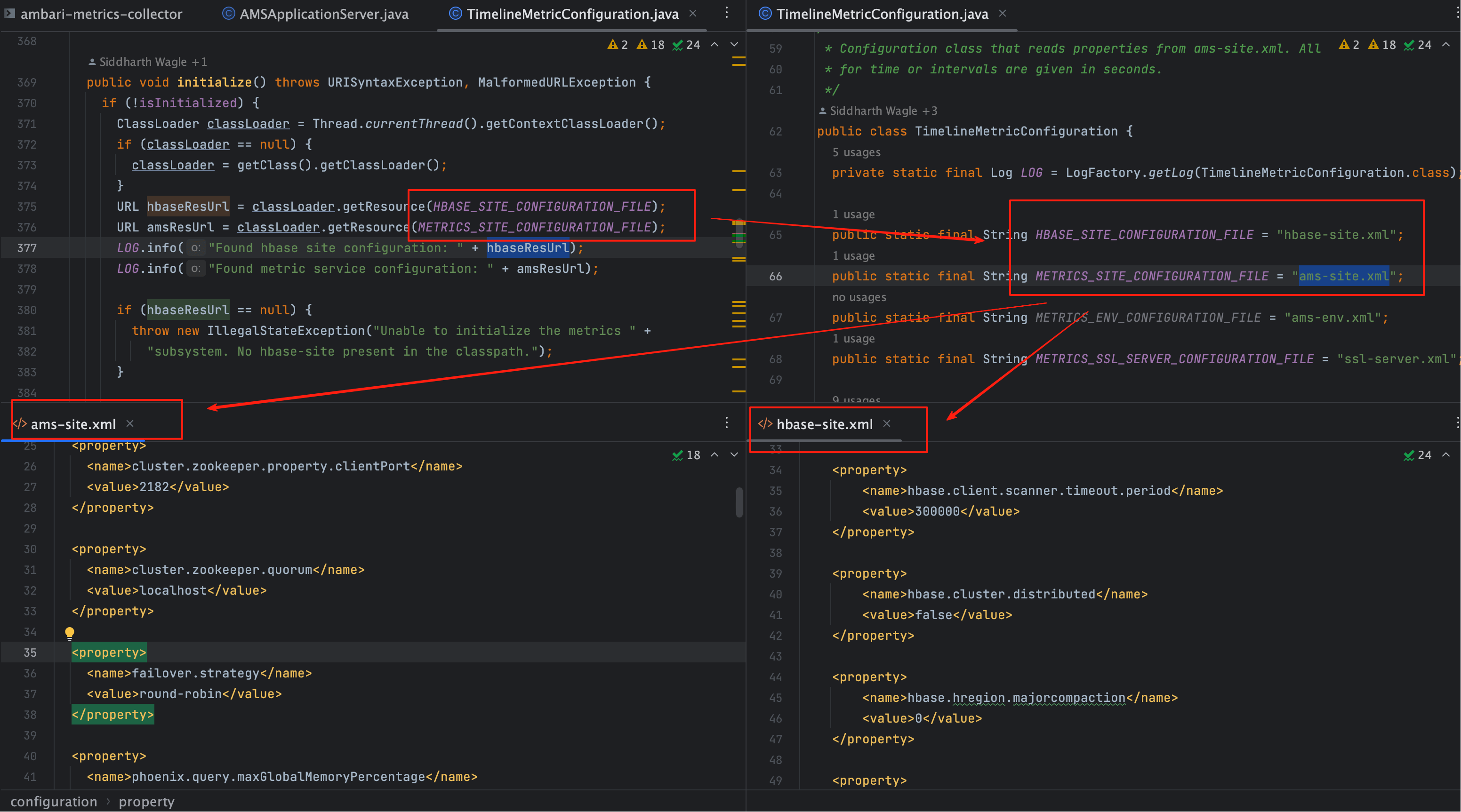Viewport: 1461px width, 812px height.
Task: Click the 18 typos indicator in ams-site.xml editor
Action: [x=686, y=455]
